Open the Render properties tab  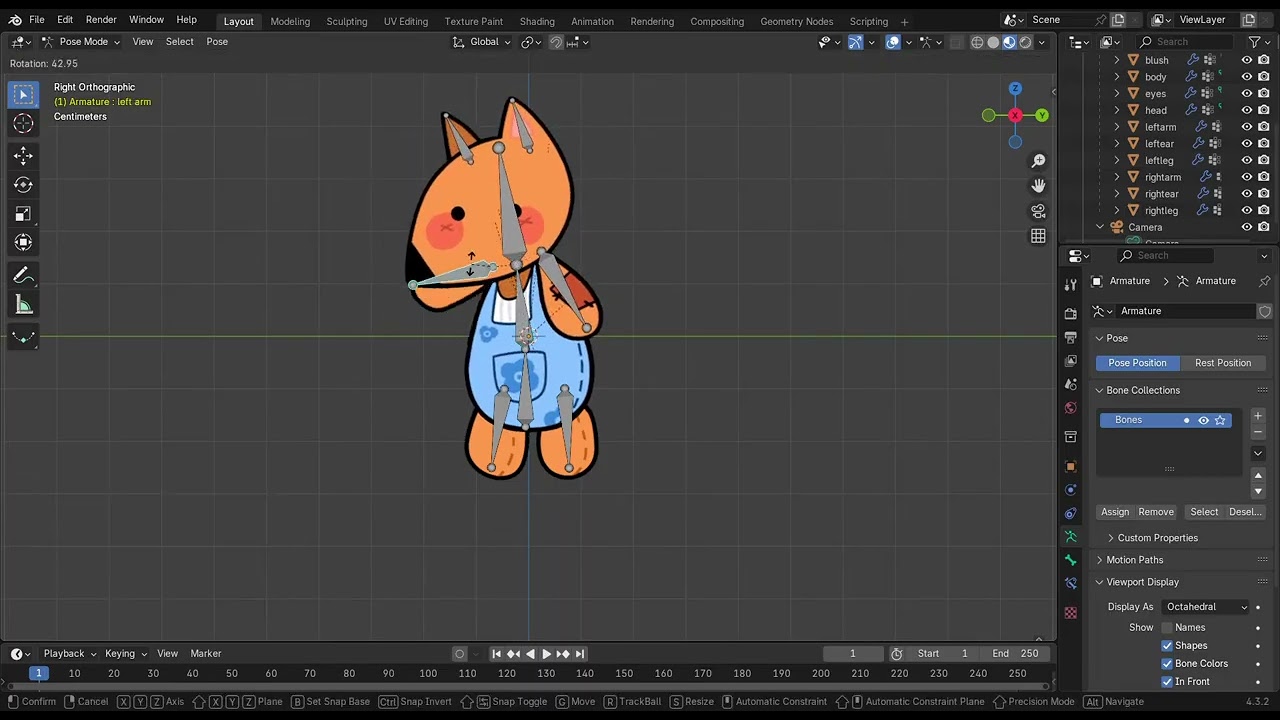tap(1071, 313)
